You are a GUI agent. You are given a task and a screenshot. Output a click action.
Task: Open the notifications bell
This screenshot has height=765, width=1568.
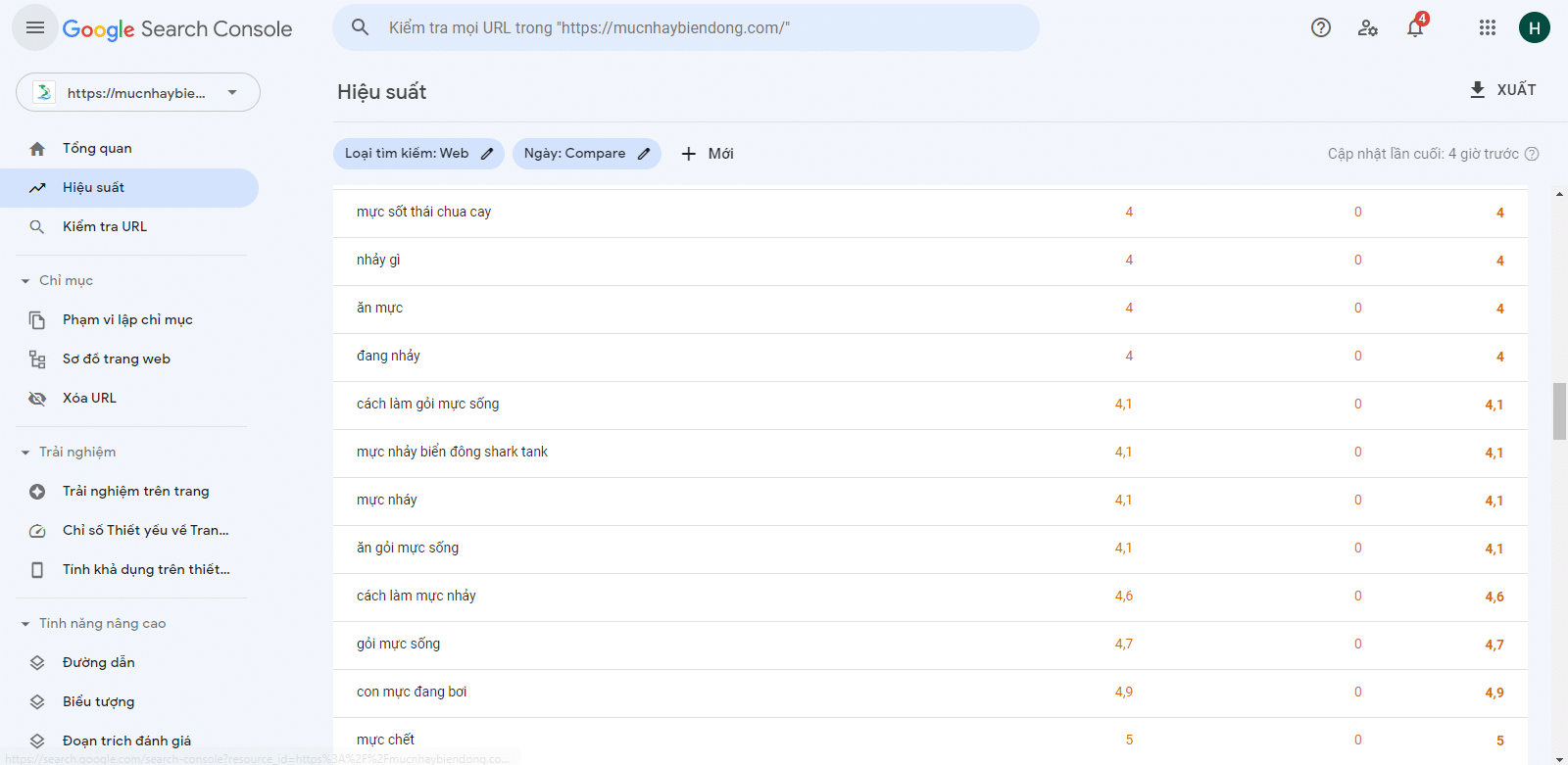coord(1415,27)
